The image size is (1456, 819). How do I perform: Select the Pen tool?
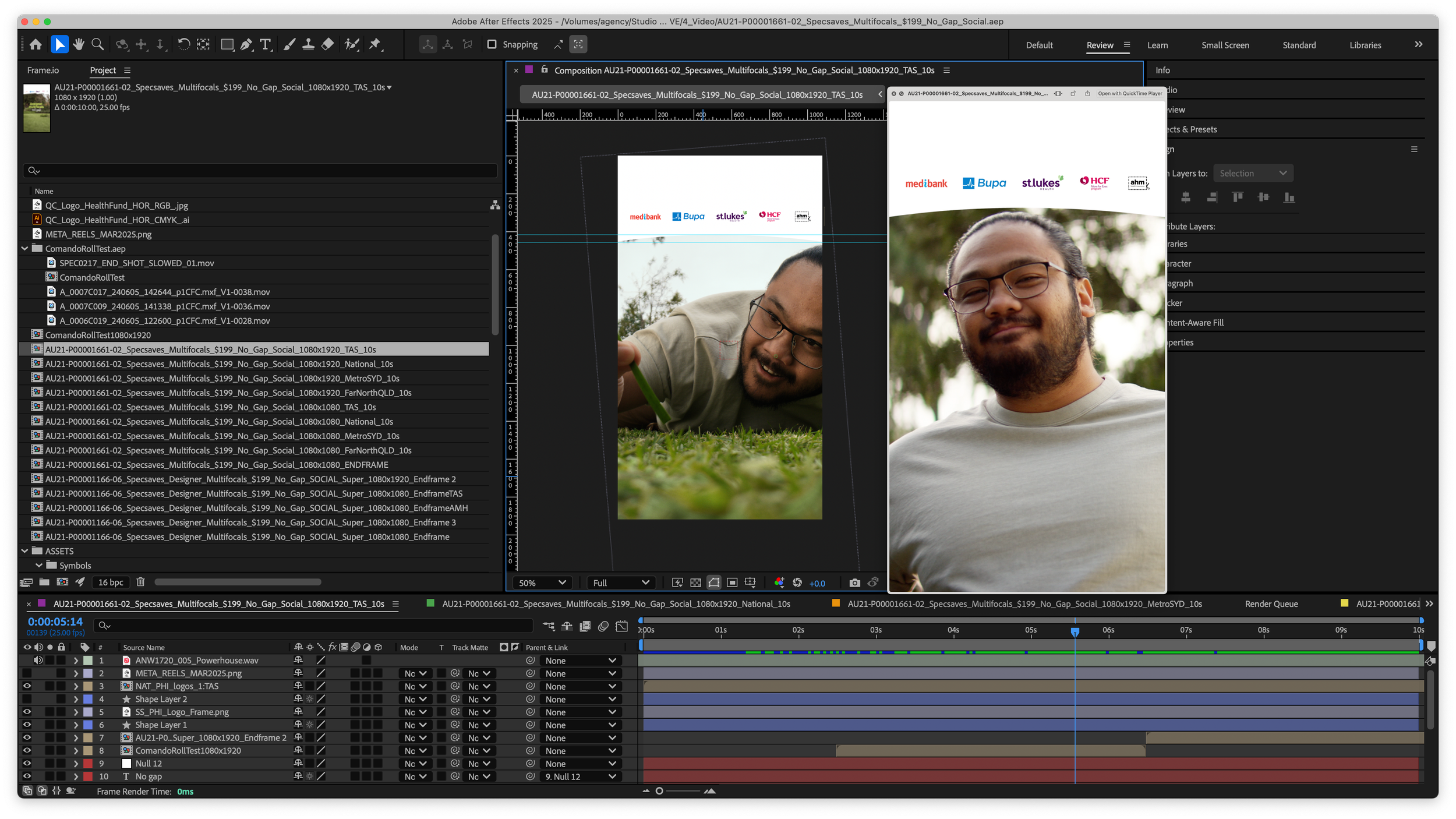click(246, 44)
